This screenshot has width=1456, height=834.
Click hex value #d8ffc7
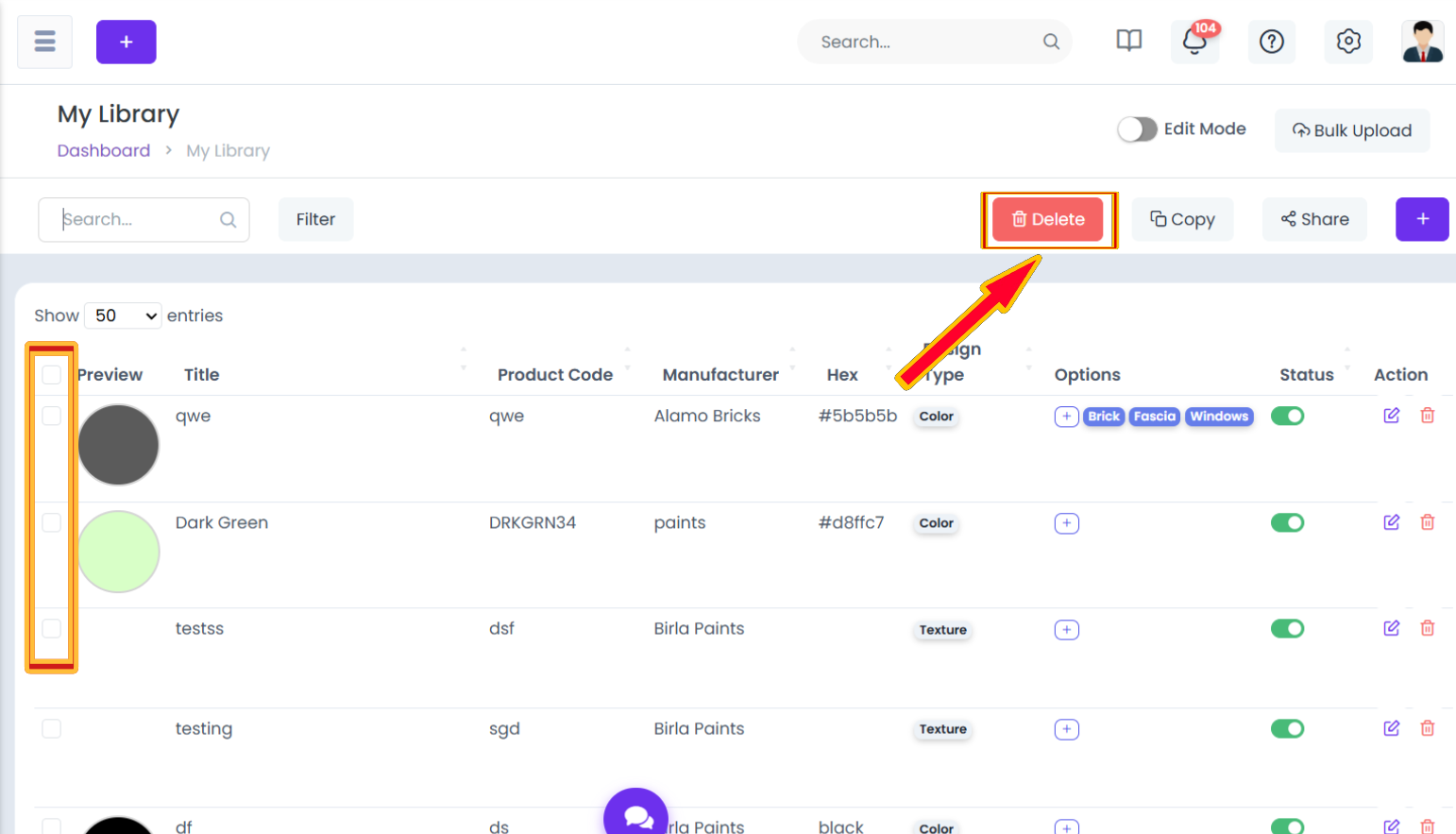pos(851,522)
